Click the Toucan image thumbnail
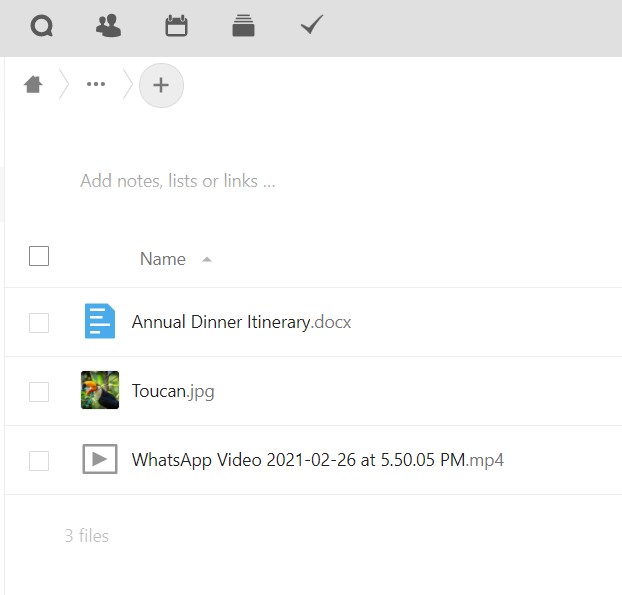This screenshot has width=622, height=595. coord(100,391)
